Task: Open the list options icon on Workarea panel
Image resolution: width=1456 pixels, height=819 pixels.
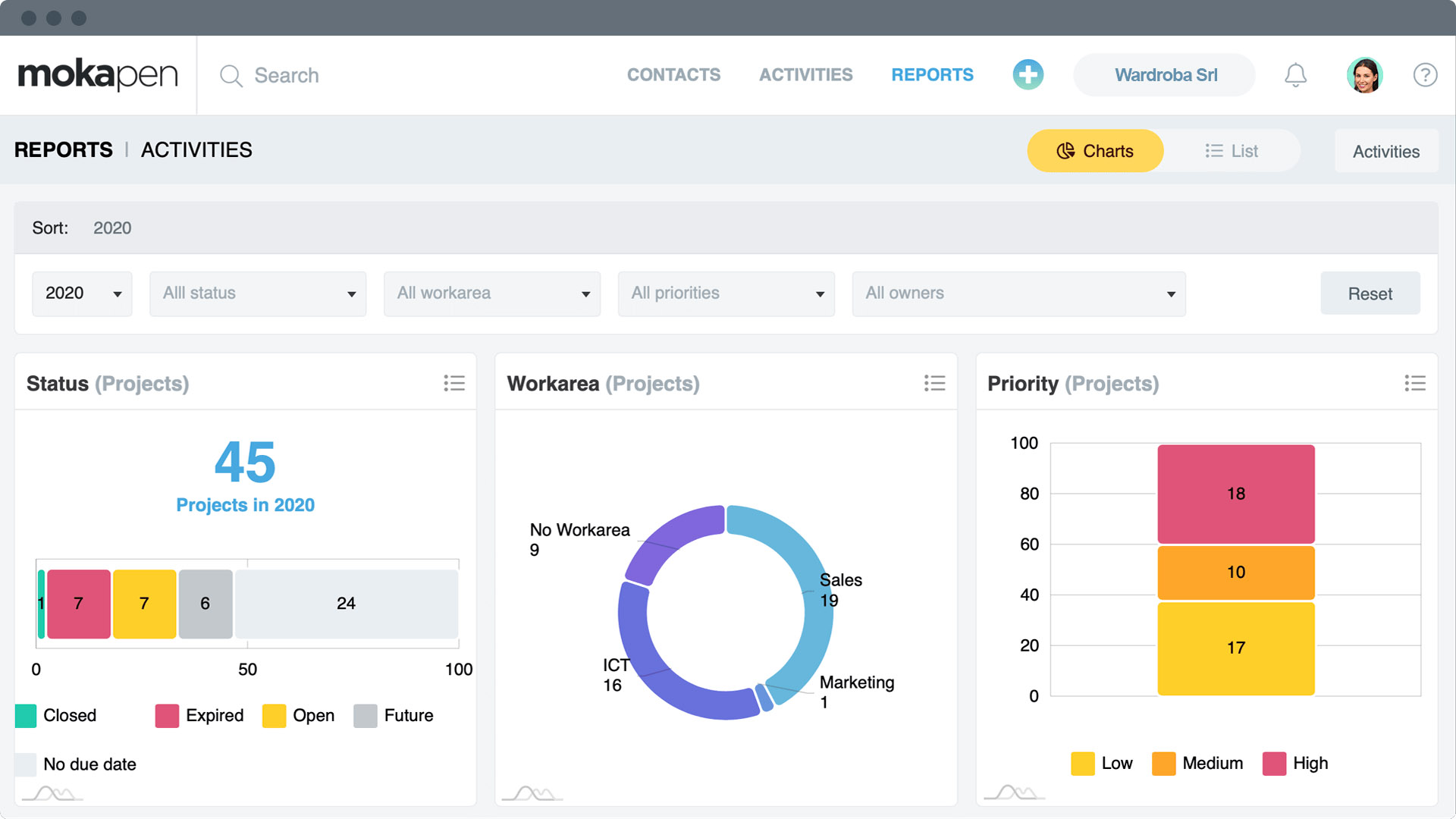Action: pyautogui.click(x=935, y=384)
